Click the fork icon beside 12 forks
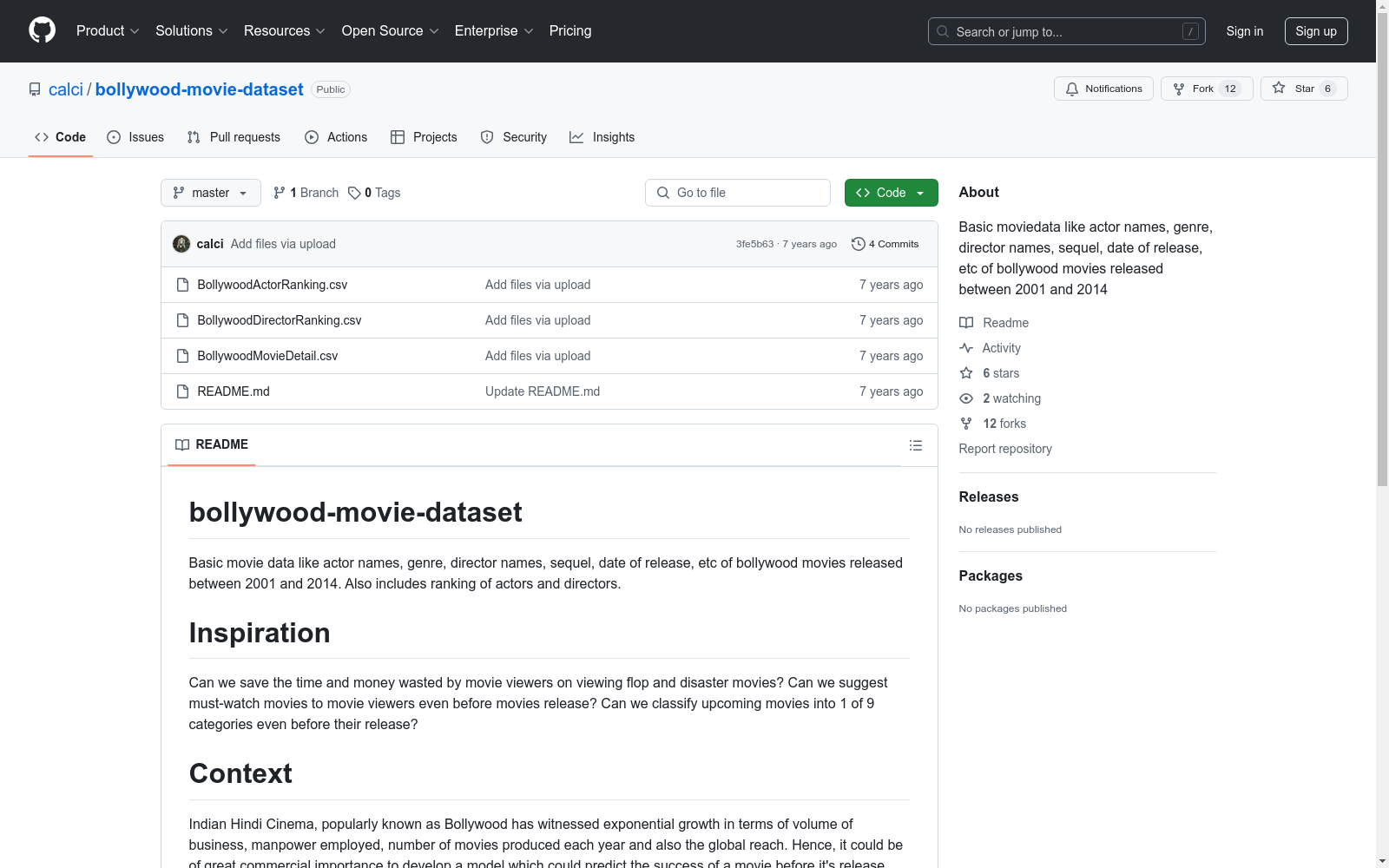This screenshot has height=868, width=1389. click(966, 424)
